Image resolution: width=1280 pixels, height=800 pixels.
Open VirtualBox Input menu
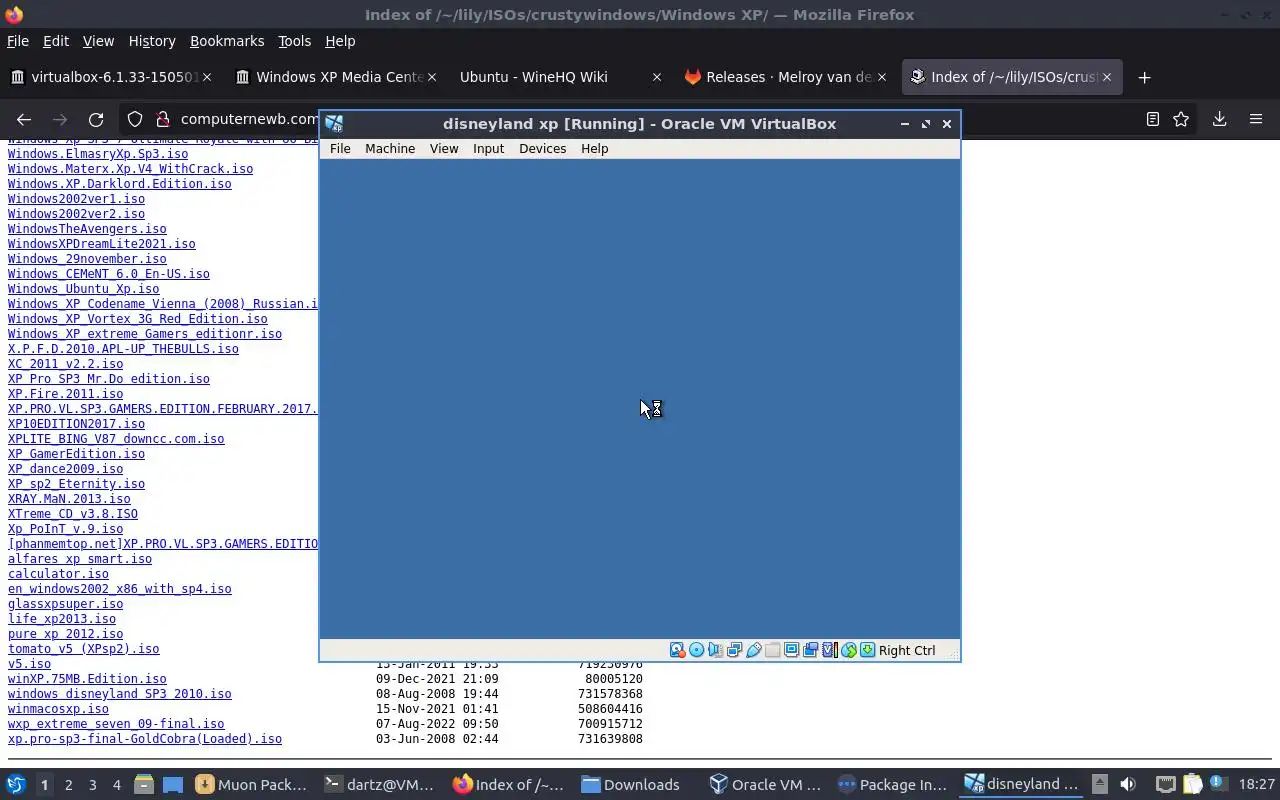point(488,148)
